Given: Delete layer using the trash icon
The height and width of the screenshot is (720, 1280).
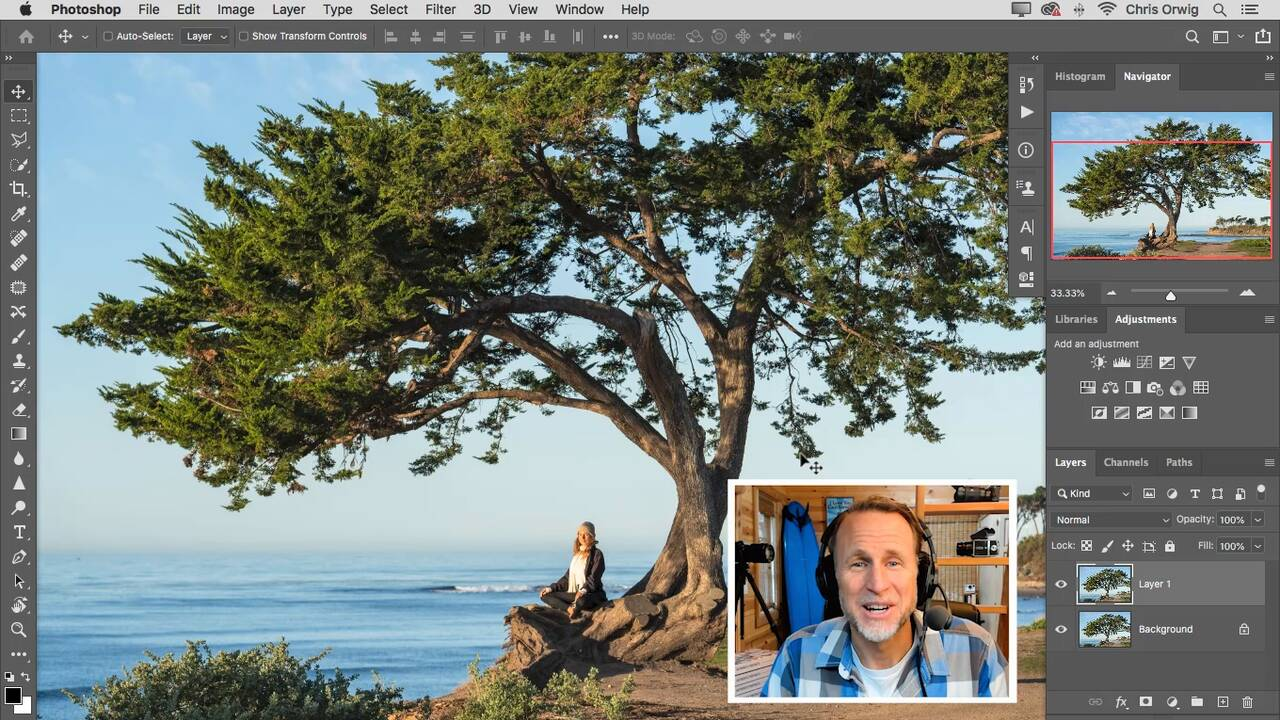Looking at the screenshot, I should 1247,702.
